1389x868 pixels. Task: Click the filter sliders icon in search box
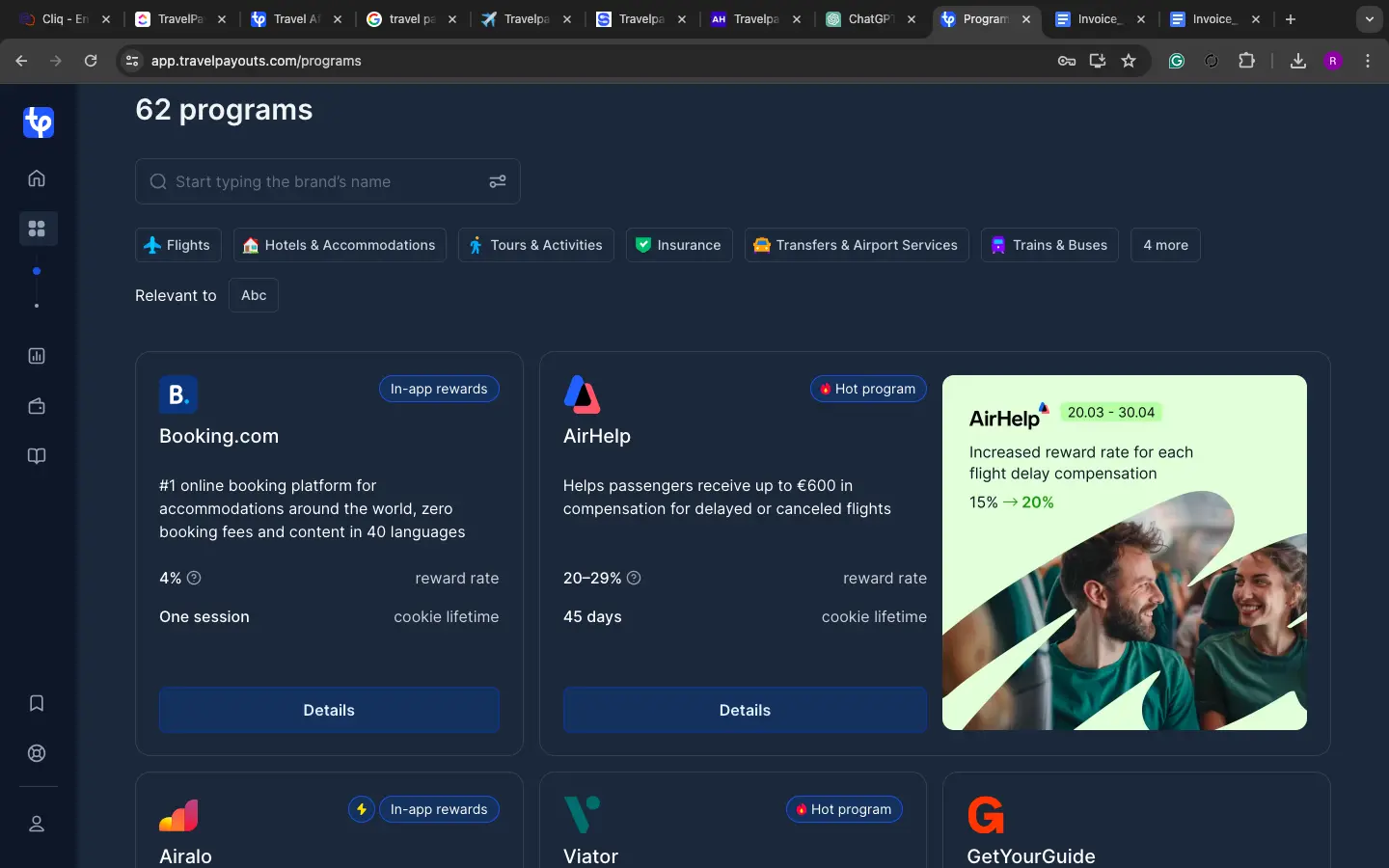coord(498,181)
